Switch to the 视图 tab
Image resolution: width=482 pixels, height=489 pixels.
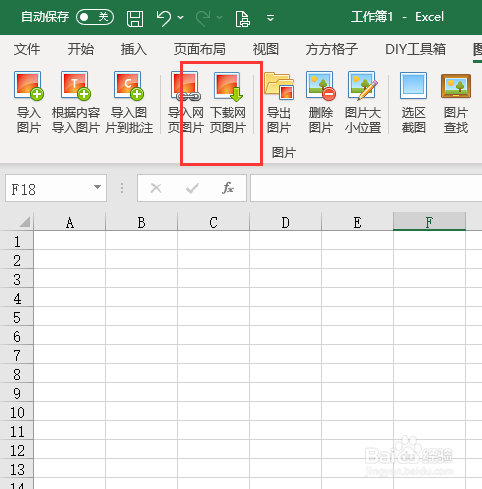[266, 49]
